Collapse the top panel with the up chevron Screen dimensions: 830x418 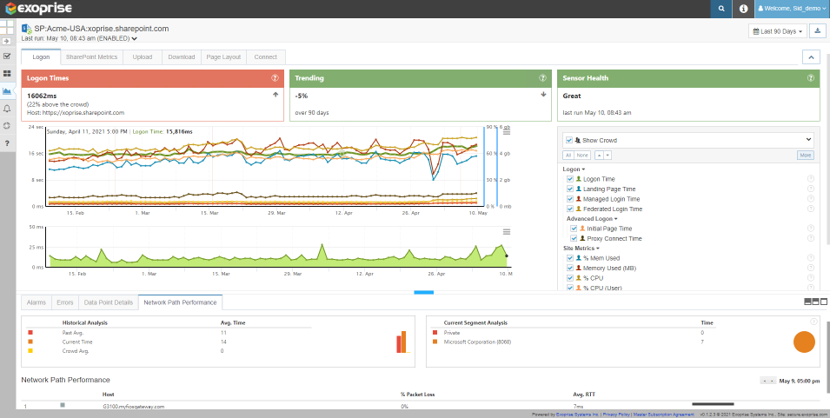point(811,57)
